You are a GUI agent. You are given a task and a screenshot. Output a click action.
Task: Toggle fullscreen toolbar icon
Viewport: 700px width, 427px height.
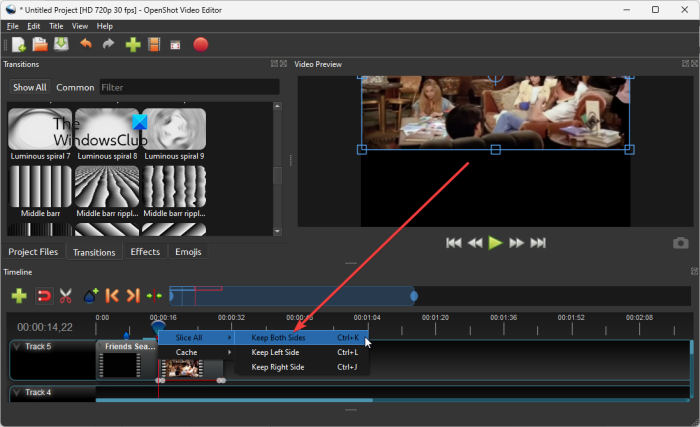(175, 45)
